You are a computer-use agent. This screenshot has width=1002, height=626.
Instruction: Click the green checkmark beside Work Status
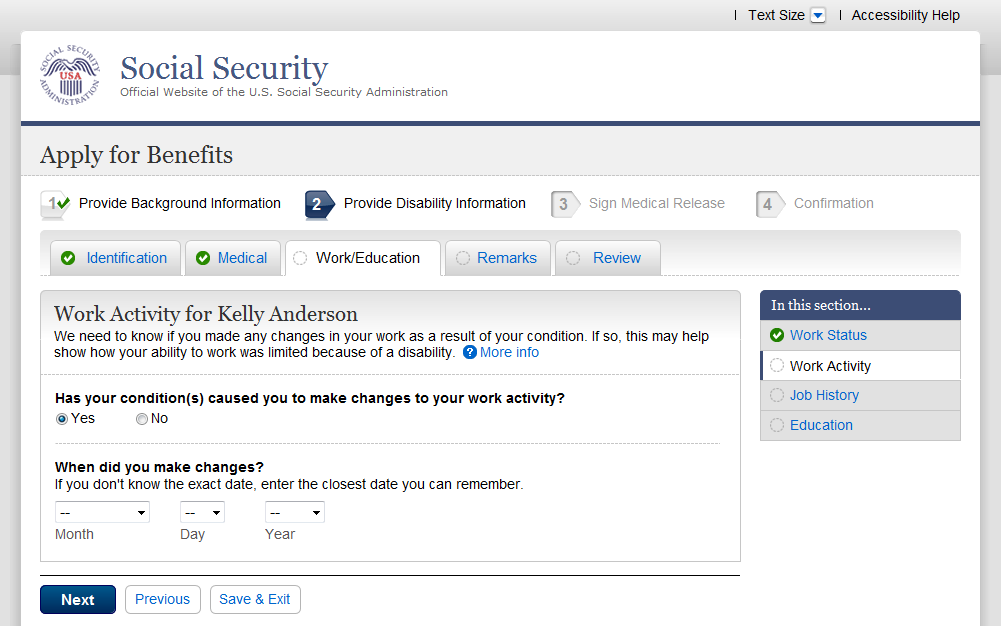click(x=777, y=335)
